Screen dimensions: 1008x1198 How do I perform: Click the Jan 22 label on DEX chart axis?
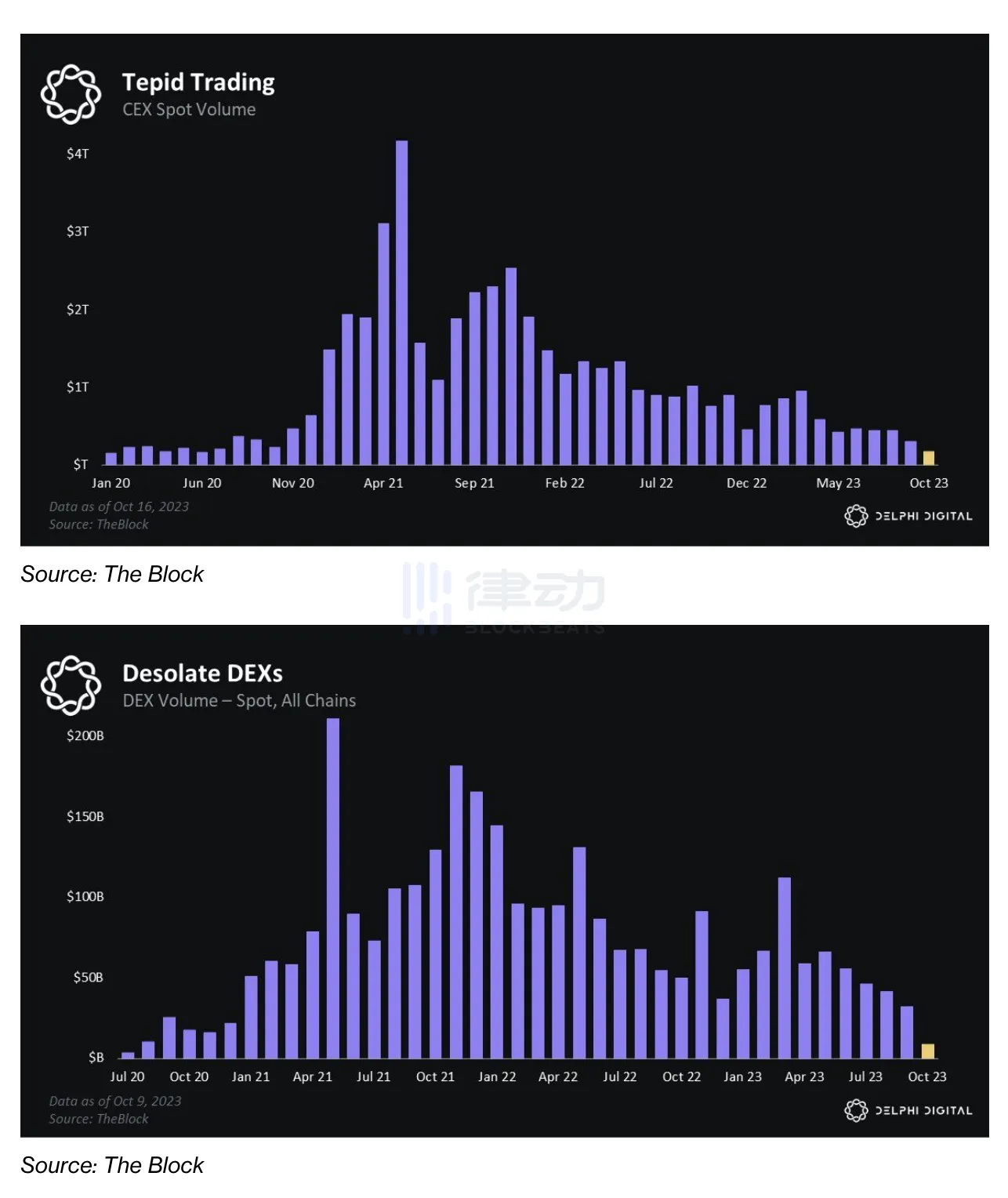497,1076
